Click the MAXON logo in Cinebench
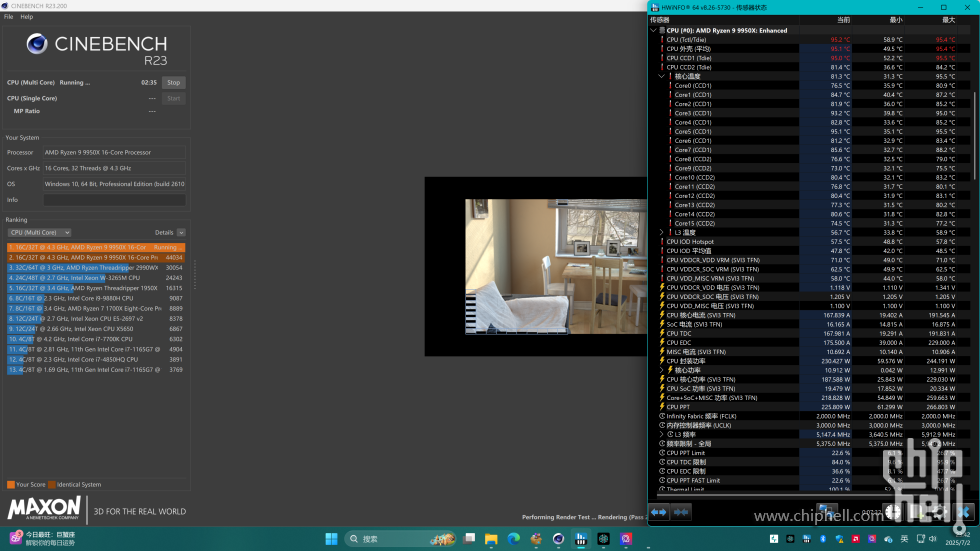980x551 pixels. pyautogui.click(x=44, y=508)
